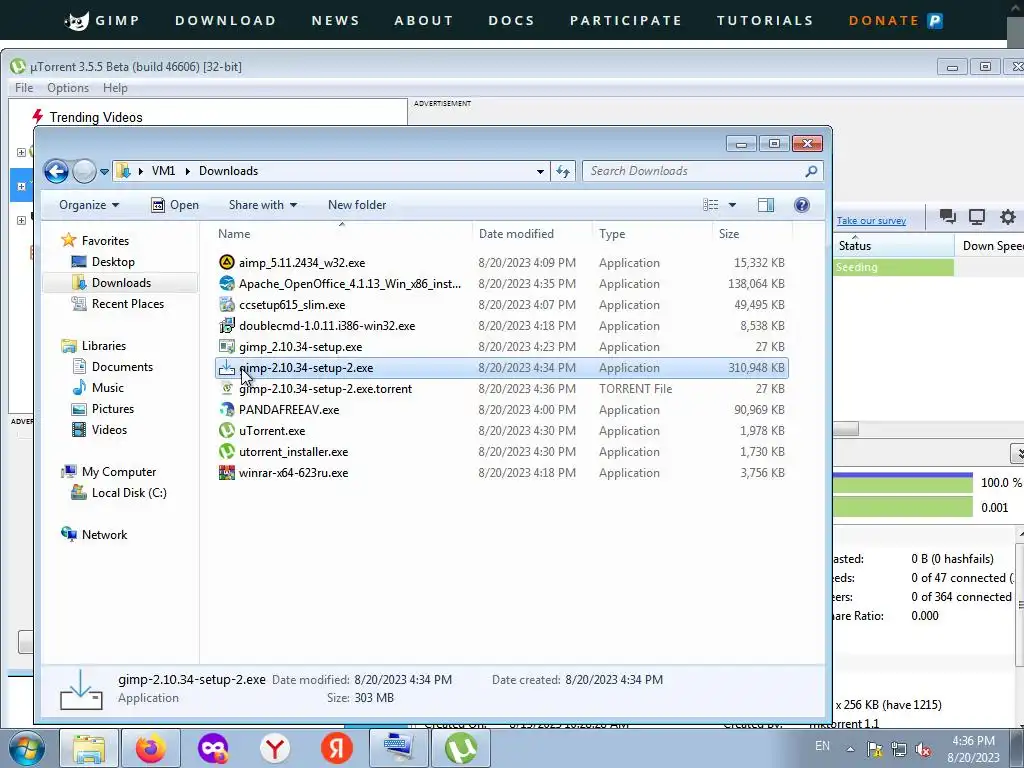Click the Seeding status progress bar
Screen dimensions: 1024x768
pos(894,267)
